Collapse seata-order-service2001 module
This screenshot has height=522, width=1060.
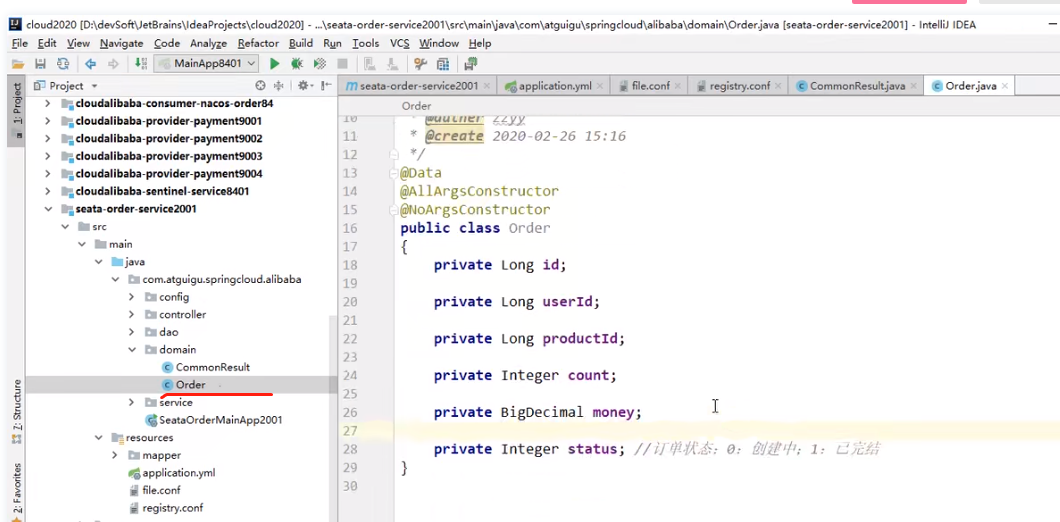click(x=47, y=209)
